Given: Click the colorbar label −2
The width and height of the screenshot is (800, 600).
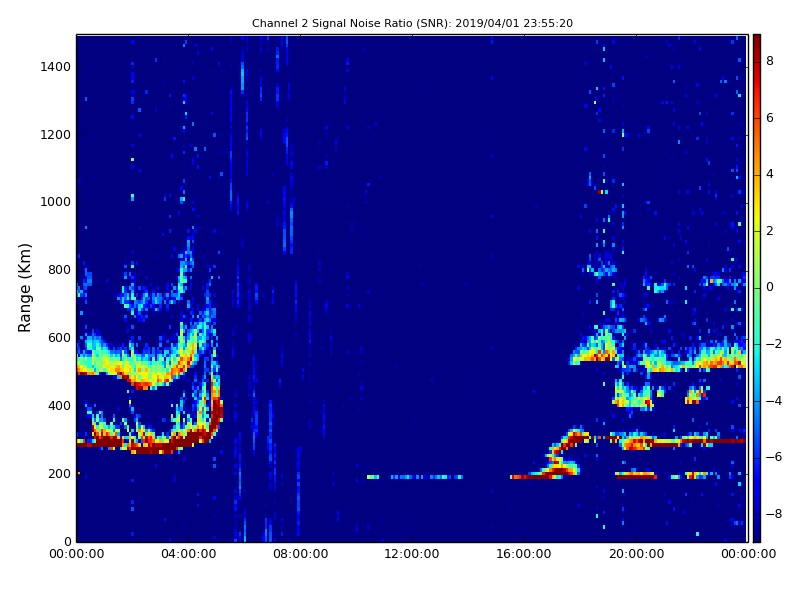Looking at the screenshot, I should click(773, 344).
